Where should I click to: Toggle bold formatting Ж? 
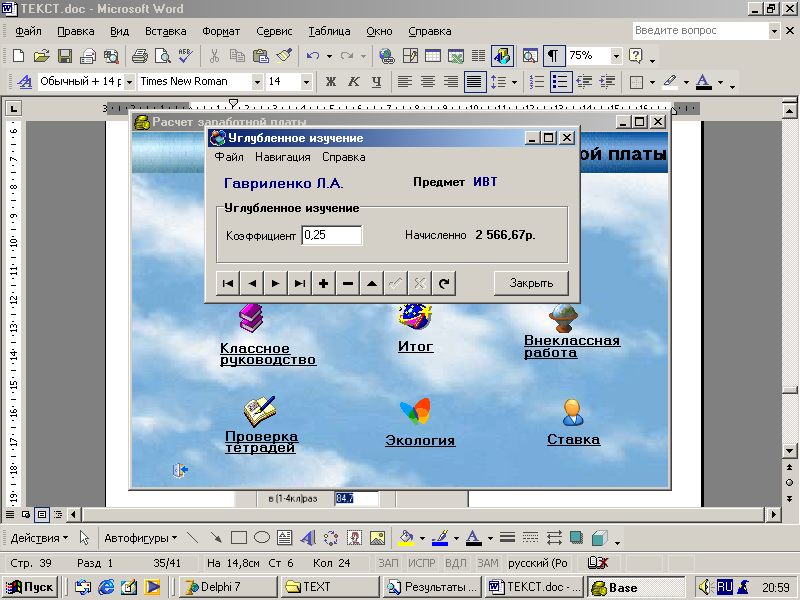[x=331, y=82]
